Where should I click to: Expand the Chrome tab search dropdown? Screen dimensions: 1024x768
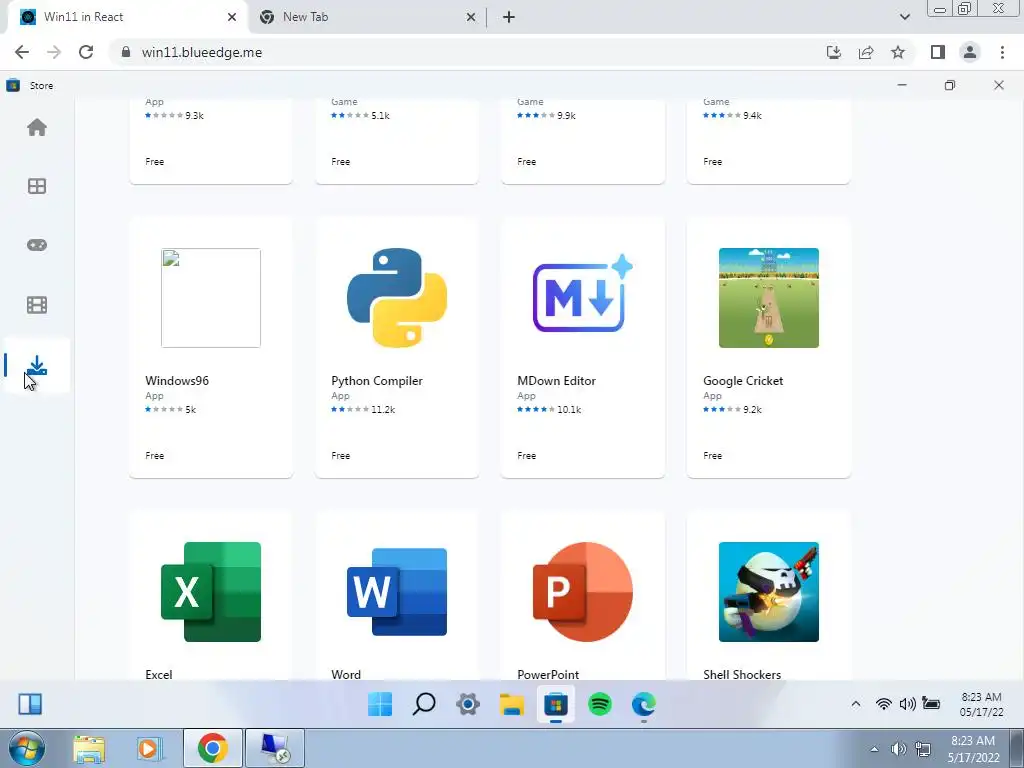point(904,17)
